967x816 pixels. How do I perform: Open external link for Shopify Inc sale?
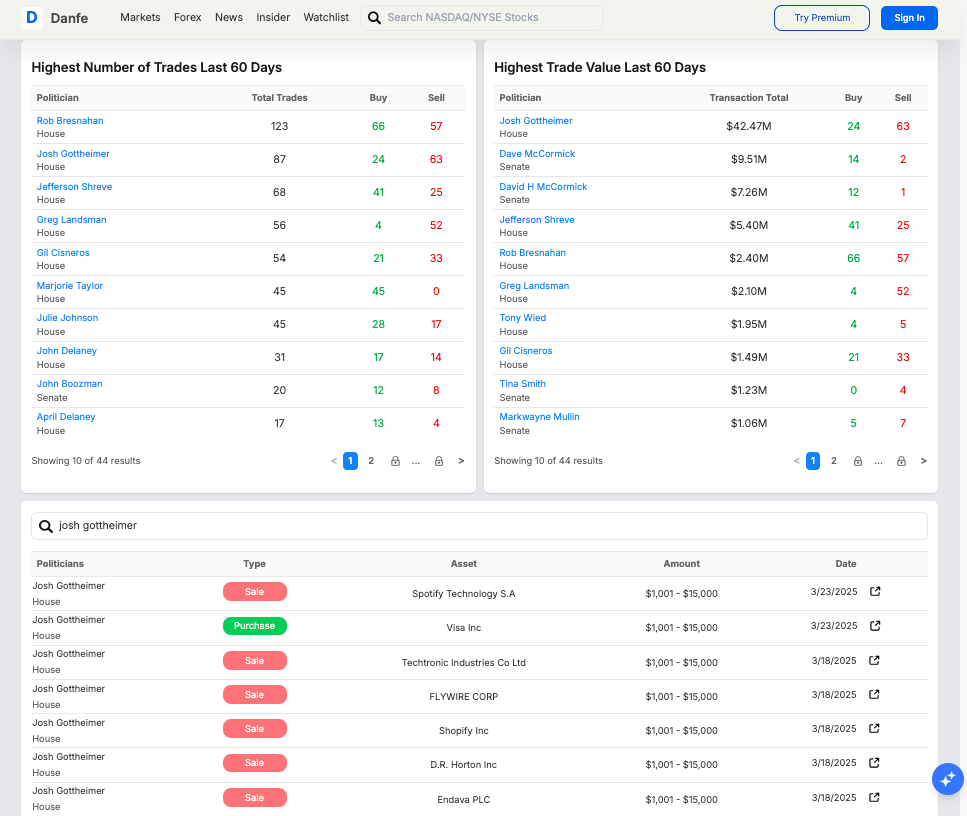click(x=875, y=729)
